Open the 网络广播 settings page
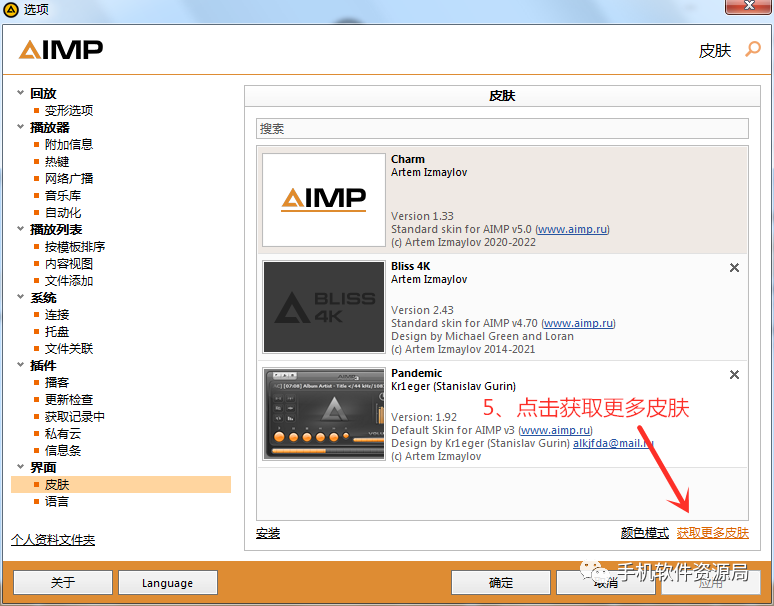Screen dimensions: 774x606 [x=69, y=178]
